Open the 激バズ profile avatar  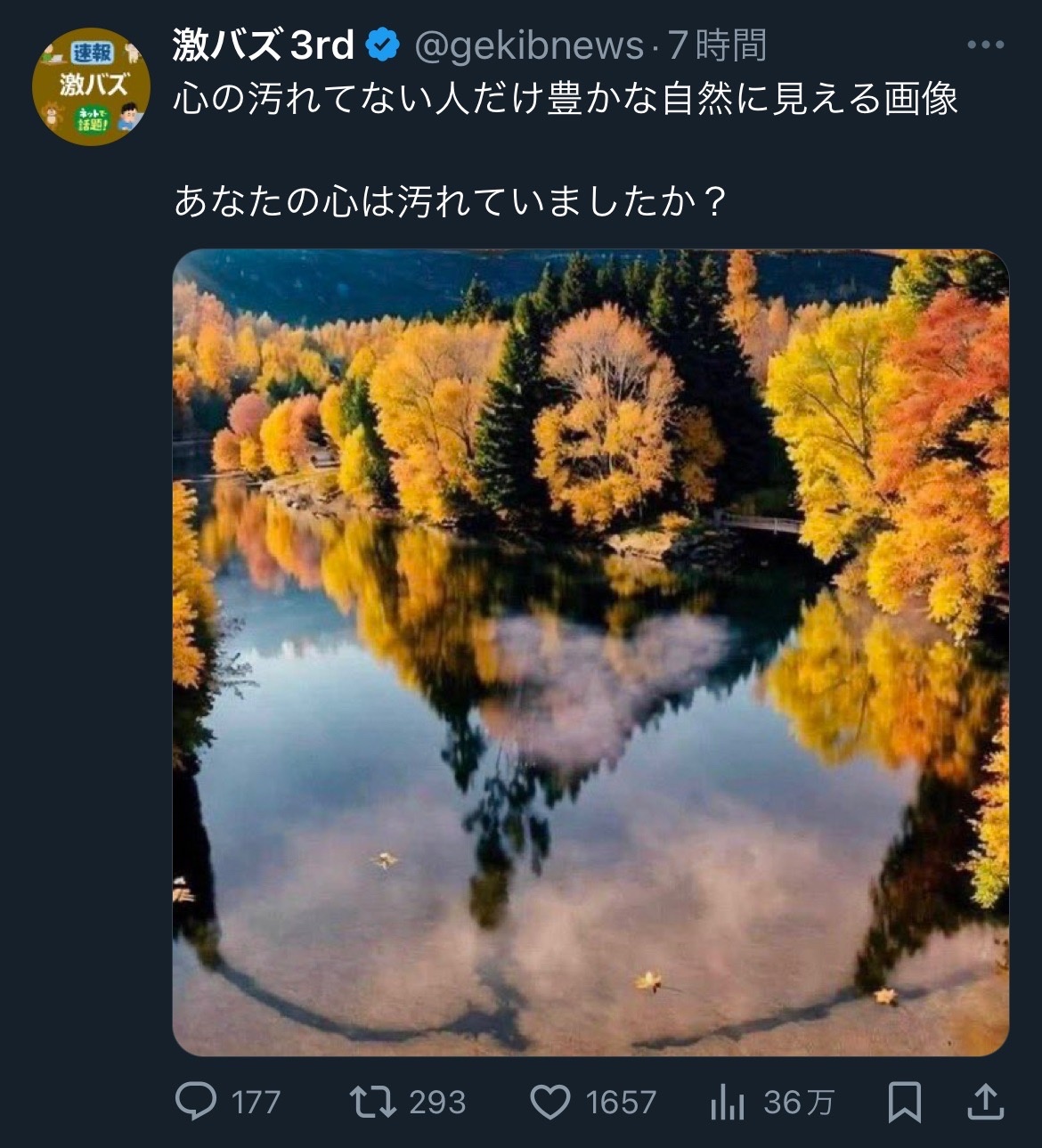coord(89,87)
